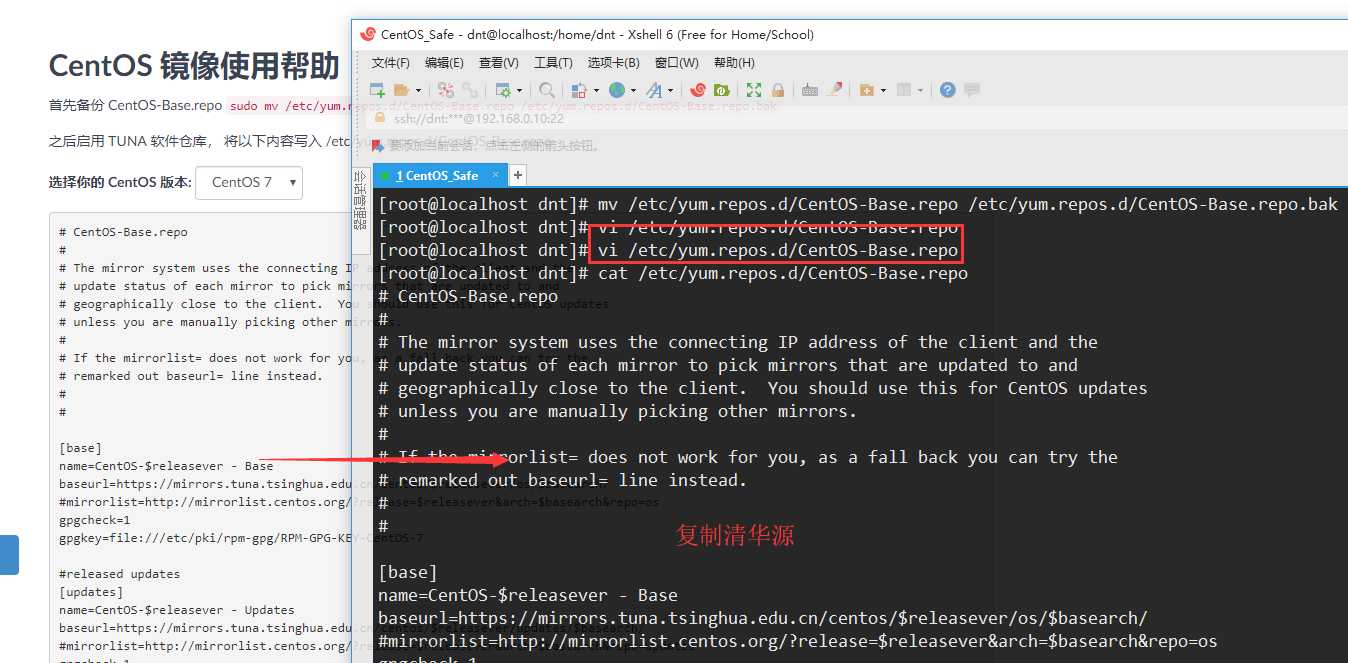Open the 文件(F) menu
The image size is (1348, 663).
[x=391, y=62]
